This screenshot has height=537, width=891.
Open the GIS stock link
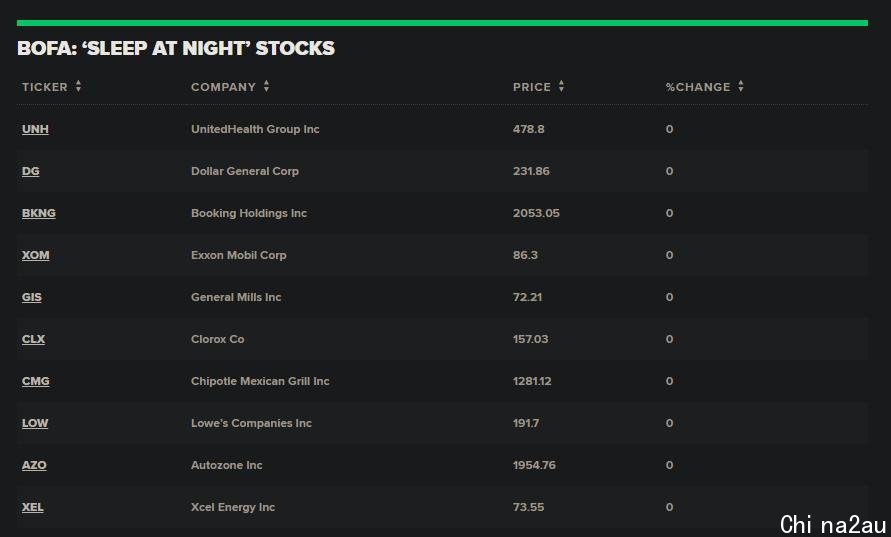tap(32, 298)
